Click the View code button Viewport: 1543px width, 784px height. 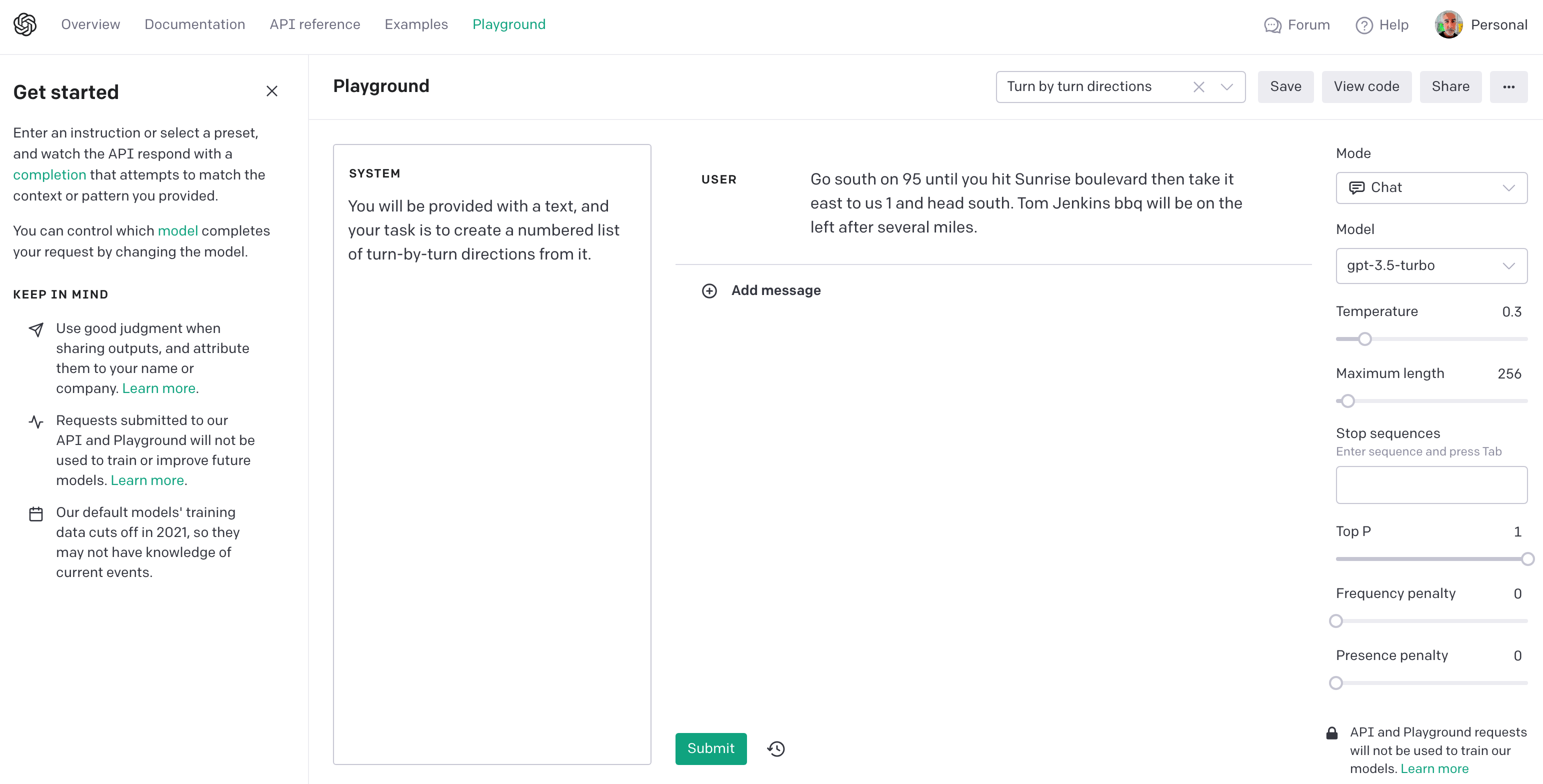point(1366,86)
